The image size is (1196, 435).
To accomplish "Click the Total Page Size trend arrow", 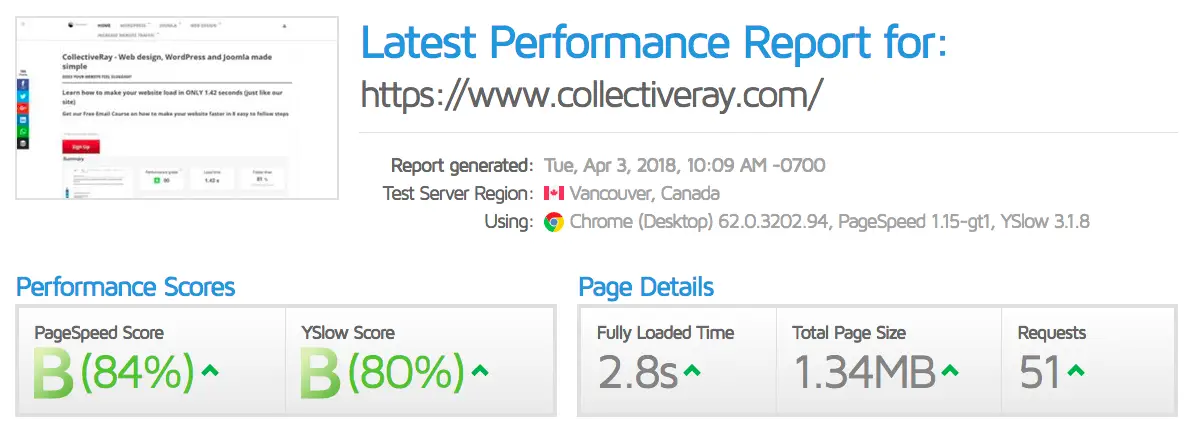I will 950,372.
